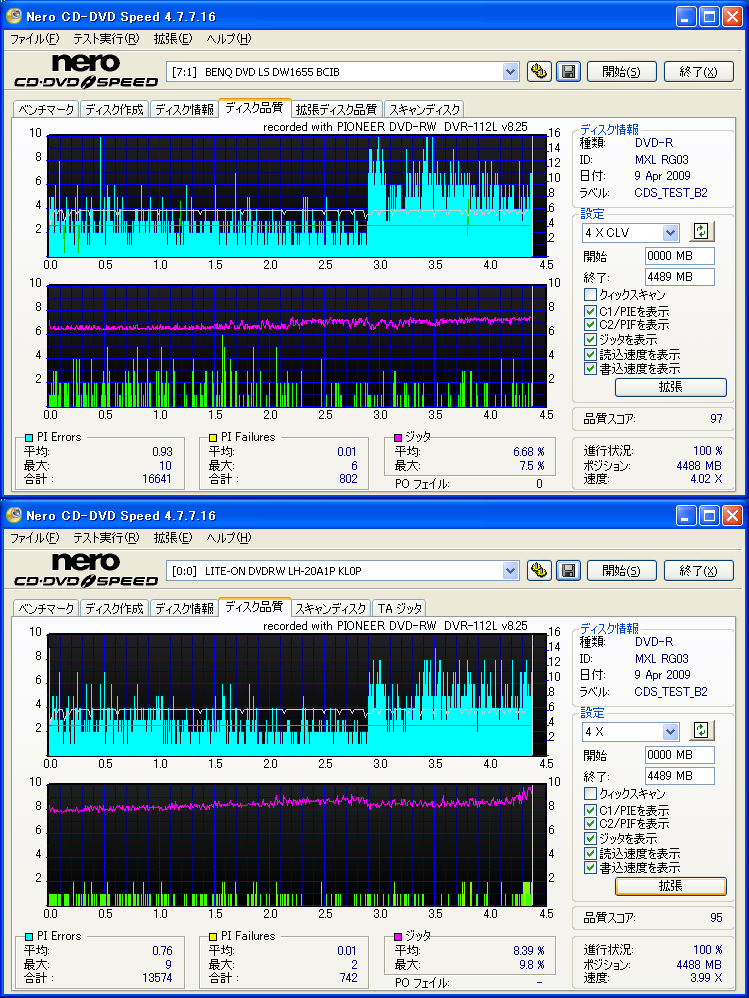The width and height of the screenshot is (749, 998).
Task: Click the magenta jitter legend square in LITE-ON window
Action: tap(398, 936)
